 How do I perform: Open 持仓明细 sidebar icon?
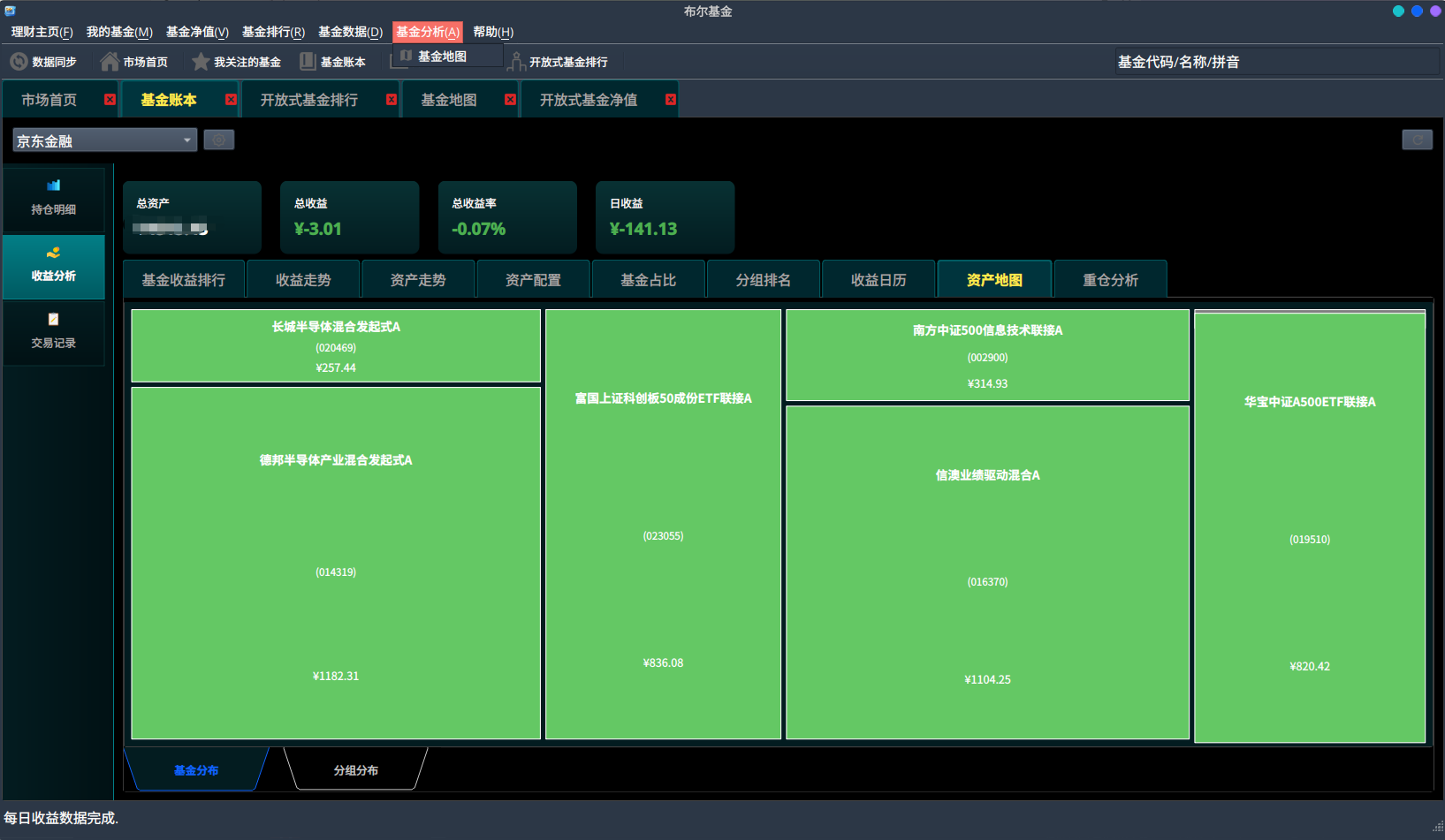point(54,185)
